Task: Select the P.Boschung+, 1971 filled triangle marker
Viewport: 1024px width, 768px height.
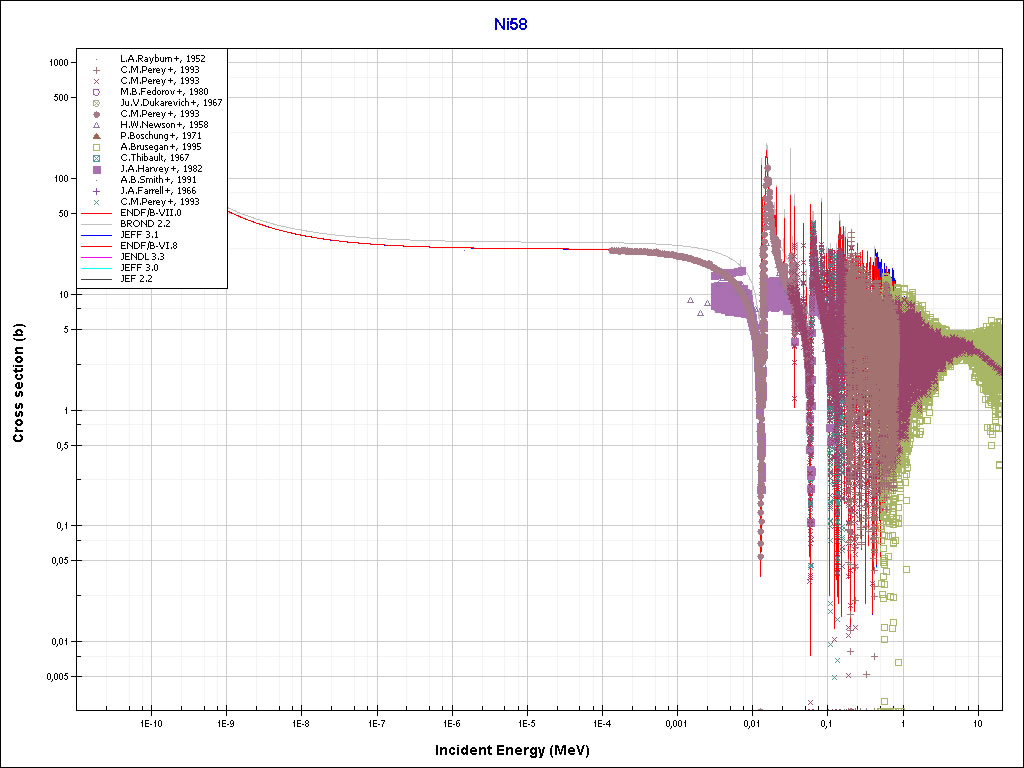Action: 96,136
